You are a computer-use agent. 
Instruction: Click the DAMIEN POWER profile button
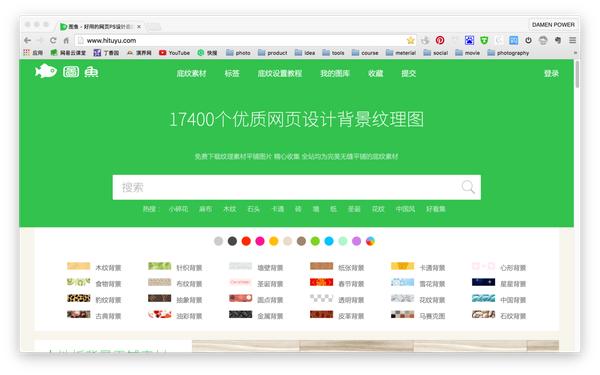pos(553,24)
